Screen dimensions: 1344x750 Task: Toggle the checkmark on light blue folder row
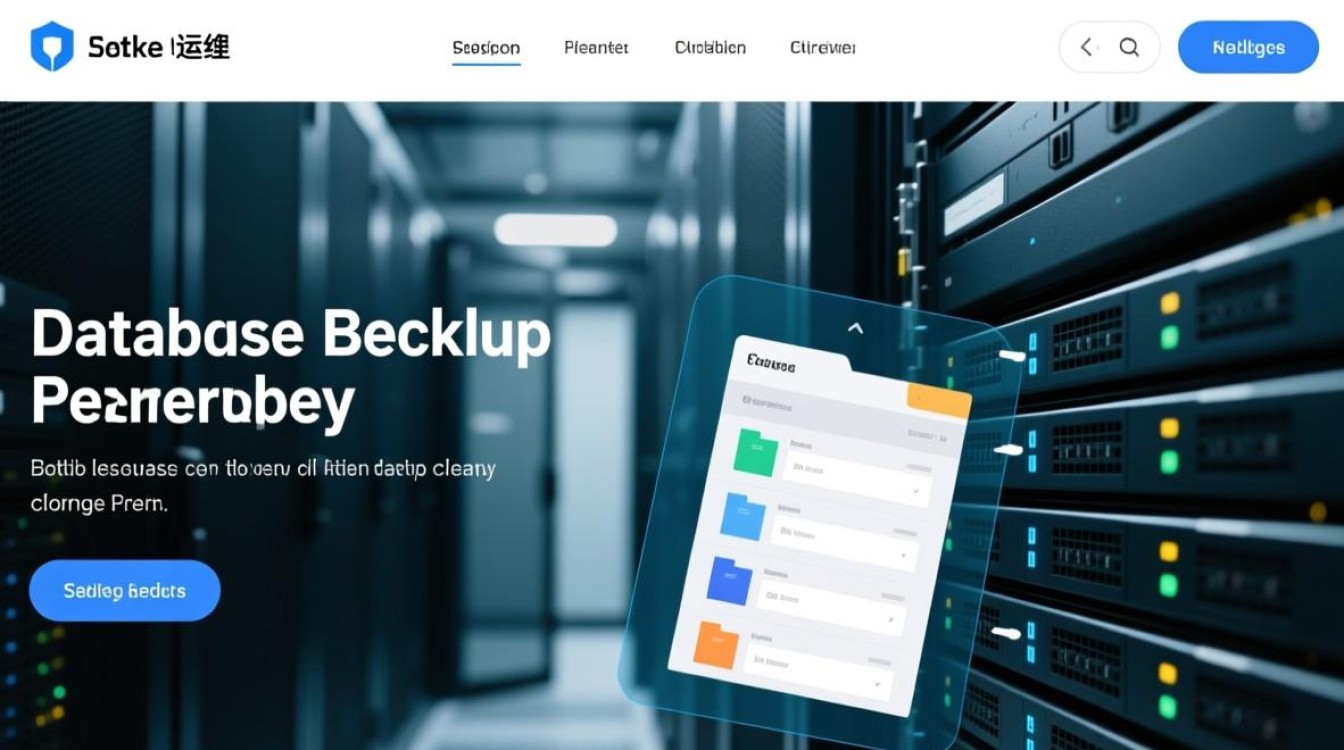[x=904, y=555]
